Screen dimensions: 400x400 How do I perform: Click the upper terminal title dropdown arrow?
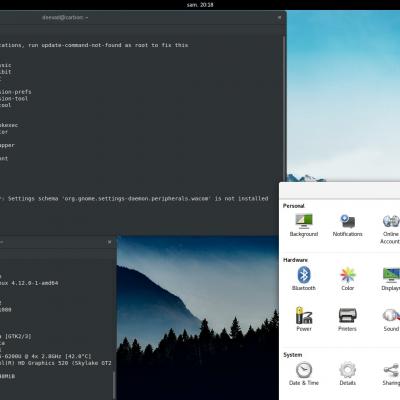(x=87, y=18)
